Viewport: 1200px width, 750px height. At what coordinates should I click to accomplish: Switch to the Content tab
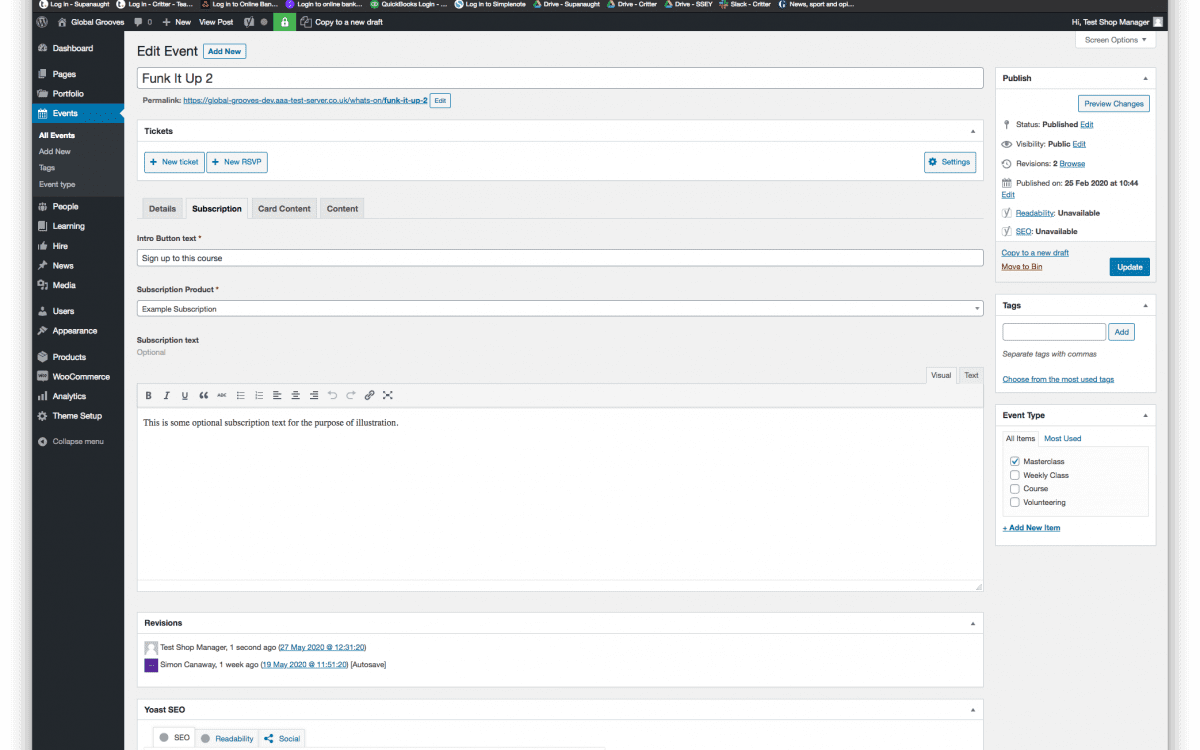click(342, 208)
